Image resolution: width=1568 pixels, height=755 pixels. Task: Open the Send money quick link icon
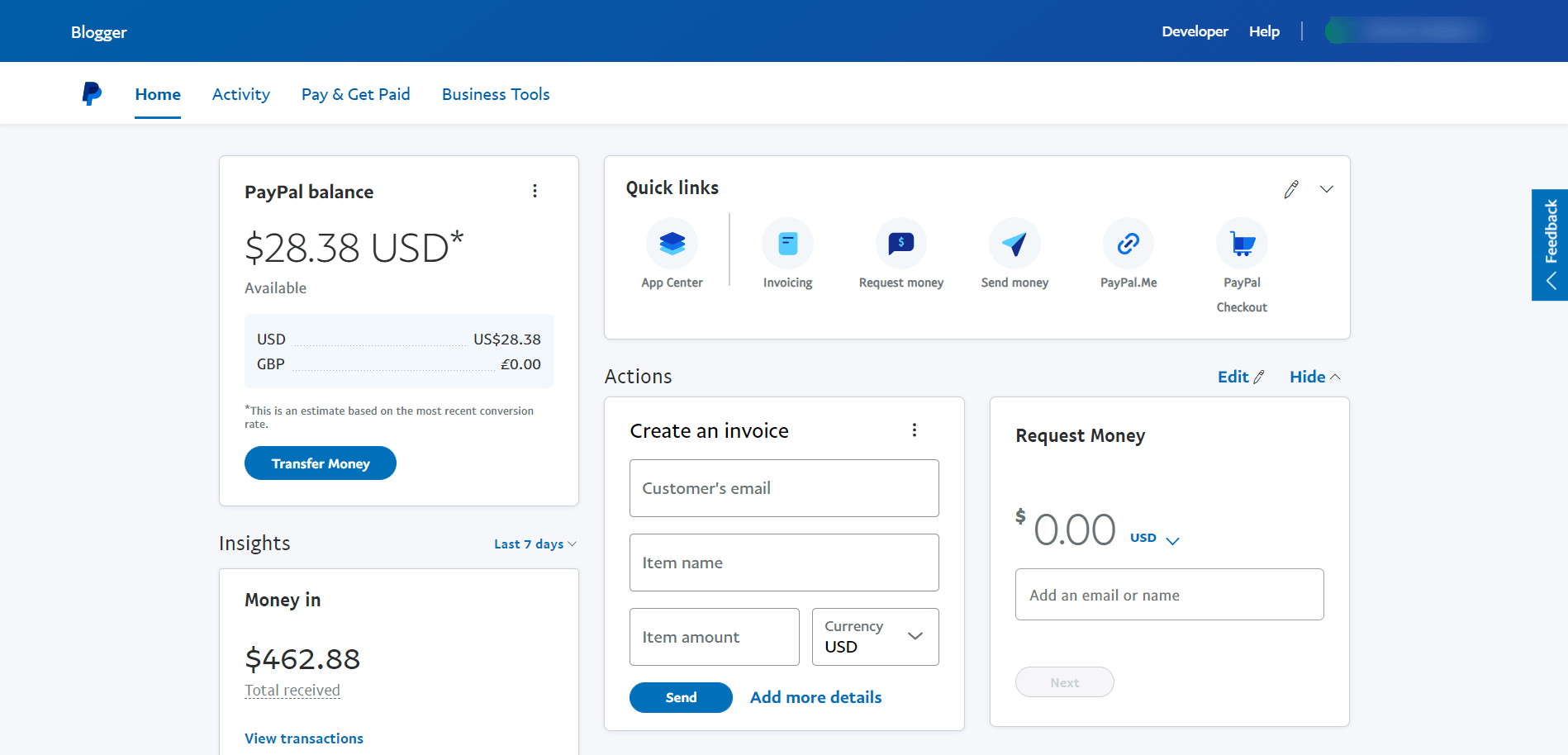pos(1014,243)
